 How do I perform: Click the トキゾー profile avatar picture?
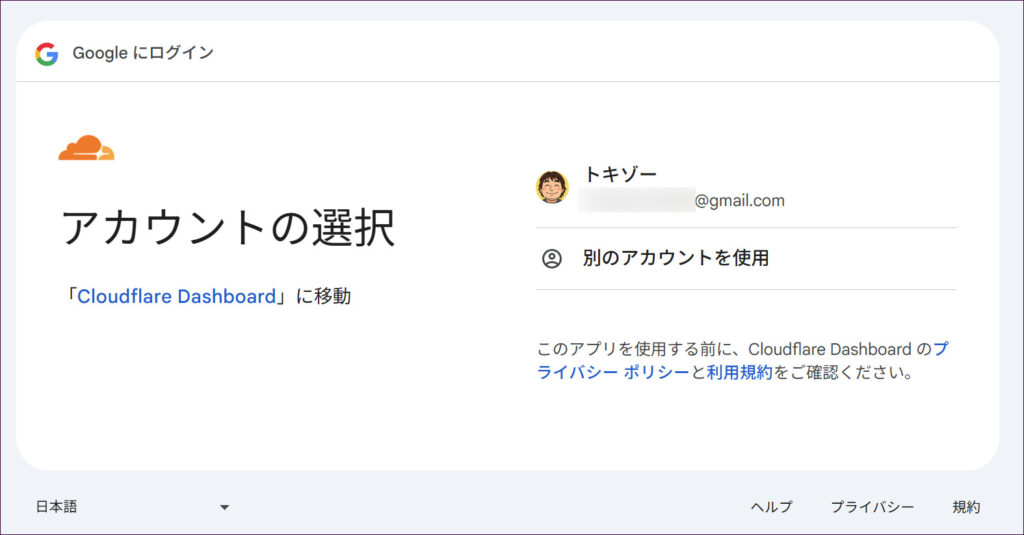(552, 187)
